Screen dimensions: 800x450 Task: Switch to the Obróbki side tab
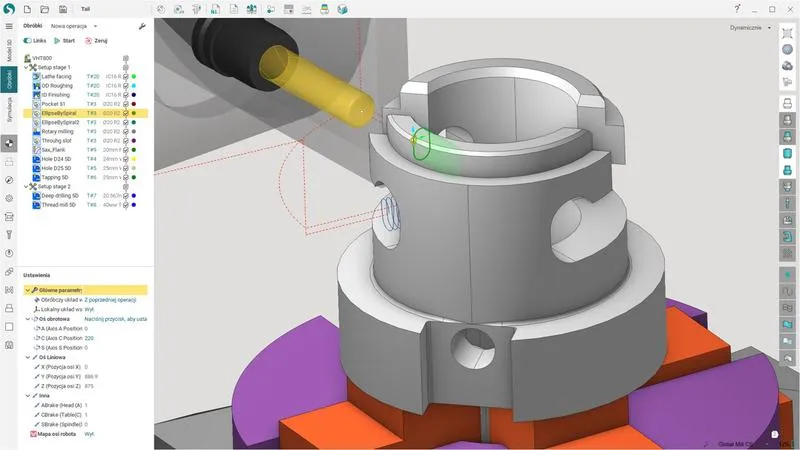[x=9, y=79]
